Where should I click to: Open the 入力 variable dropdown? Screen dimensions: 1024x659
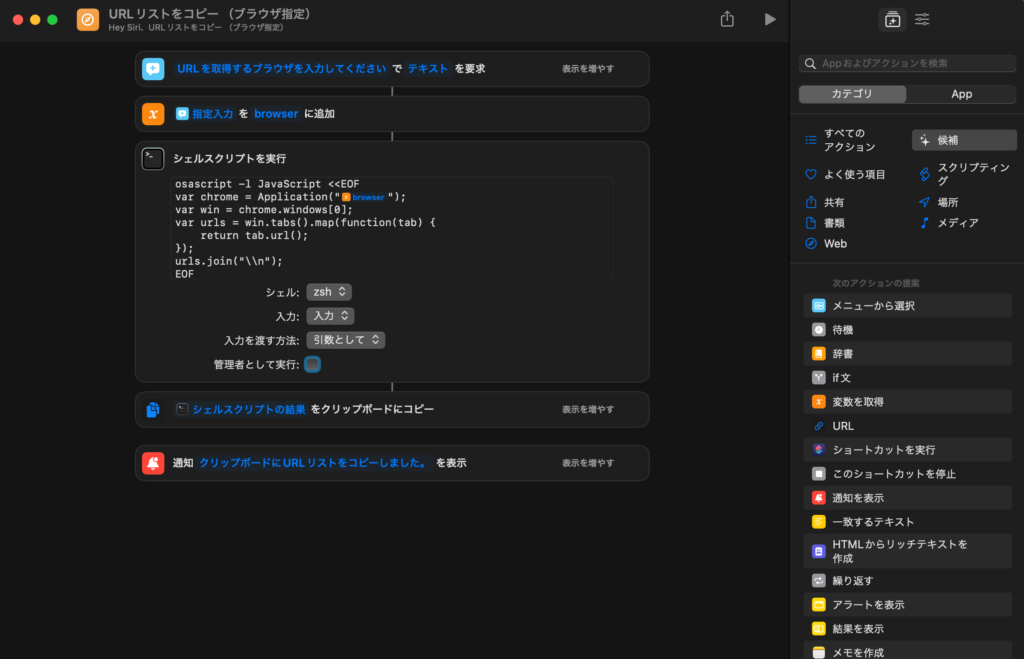(330, 316)
